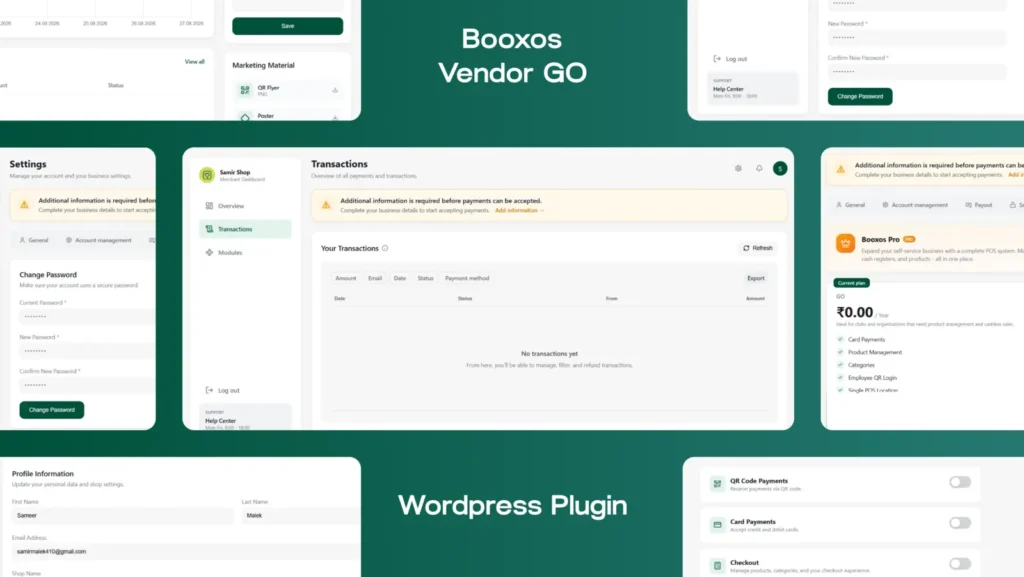
Task: Click 'Card Payments' feature in plan list
Action: (x=866, y=339)
